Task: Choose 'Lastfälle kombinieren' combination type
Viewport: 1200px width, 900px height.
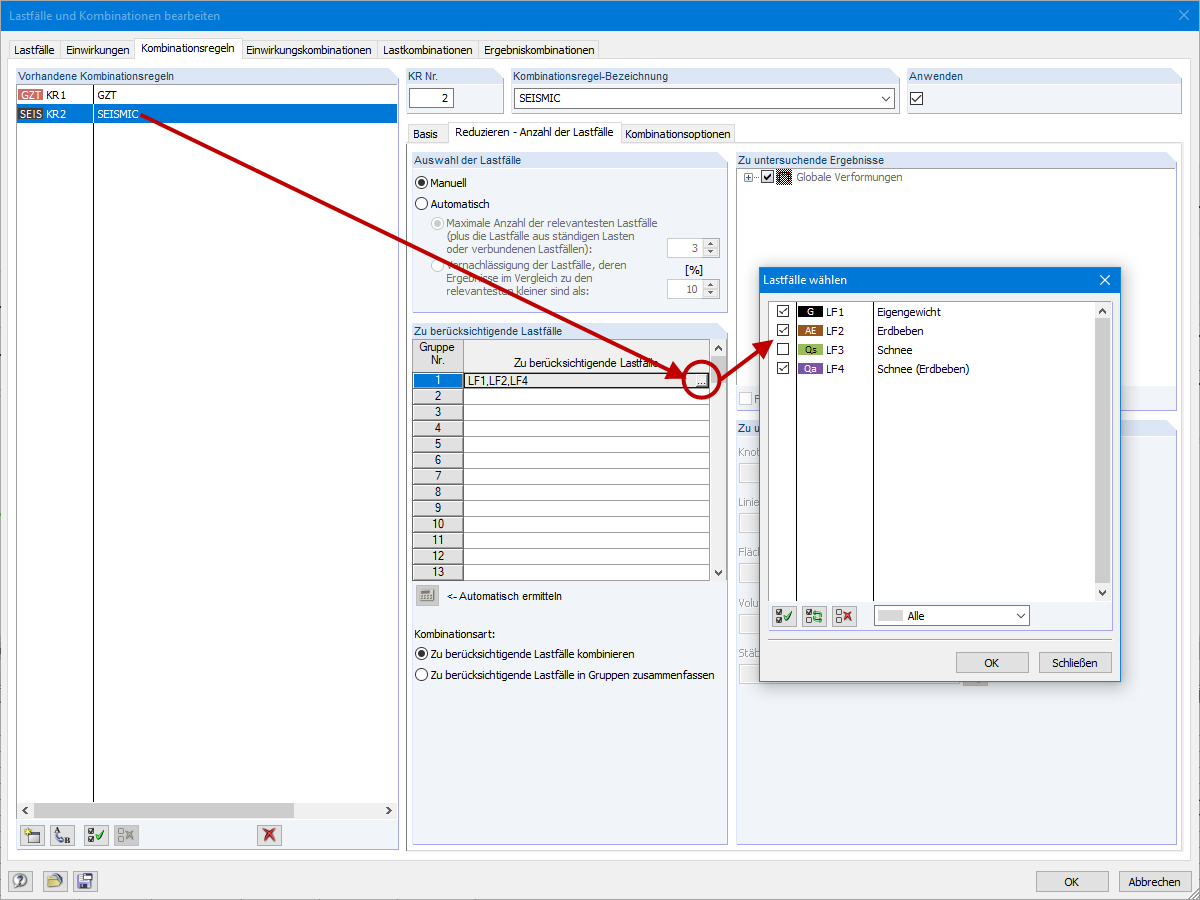Action: click(421, 654)
